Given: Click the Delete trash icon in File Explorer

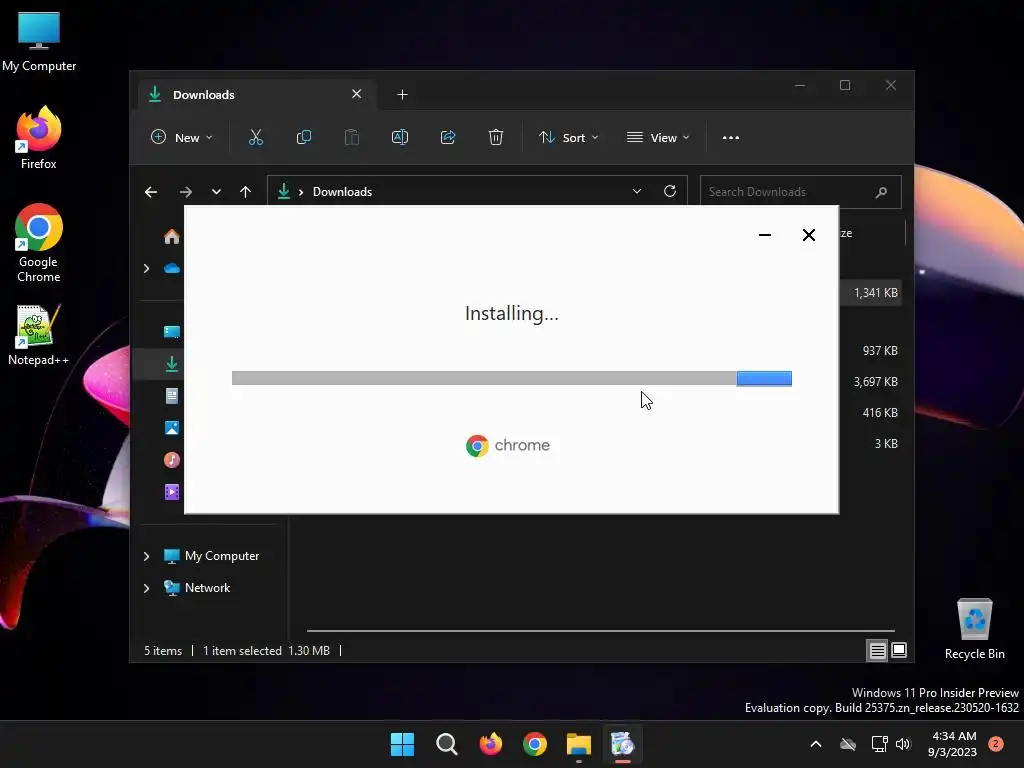Looking at the screenshot, I should tap(496, 137).
